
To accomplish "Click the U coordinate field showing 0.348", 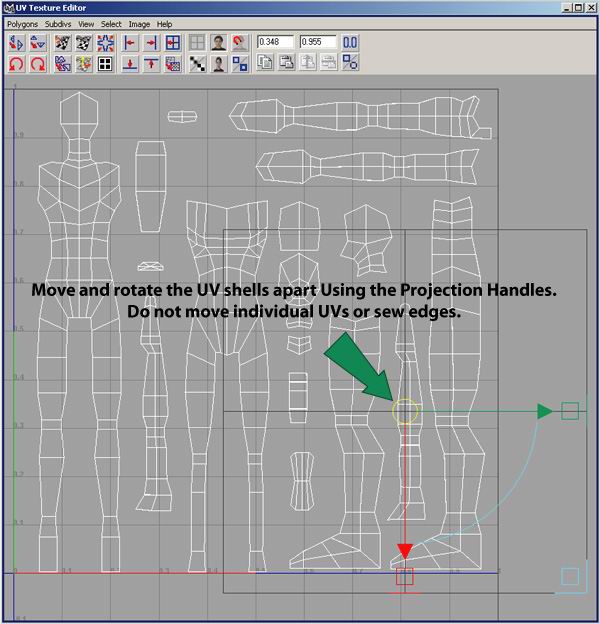I will coord(275,43).
